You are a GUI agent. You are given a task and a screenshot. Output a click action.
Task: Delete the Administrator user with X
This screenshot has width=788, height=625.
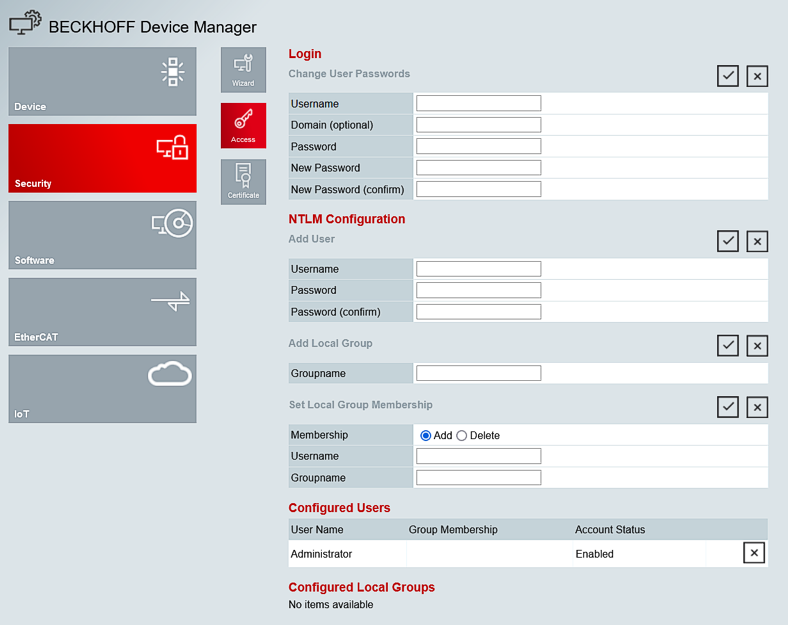tap(754, 553)
